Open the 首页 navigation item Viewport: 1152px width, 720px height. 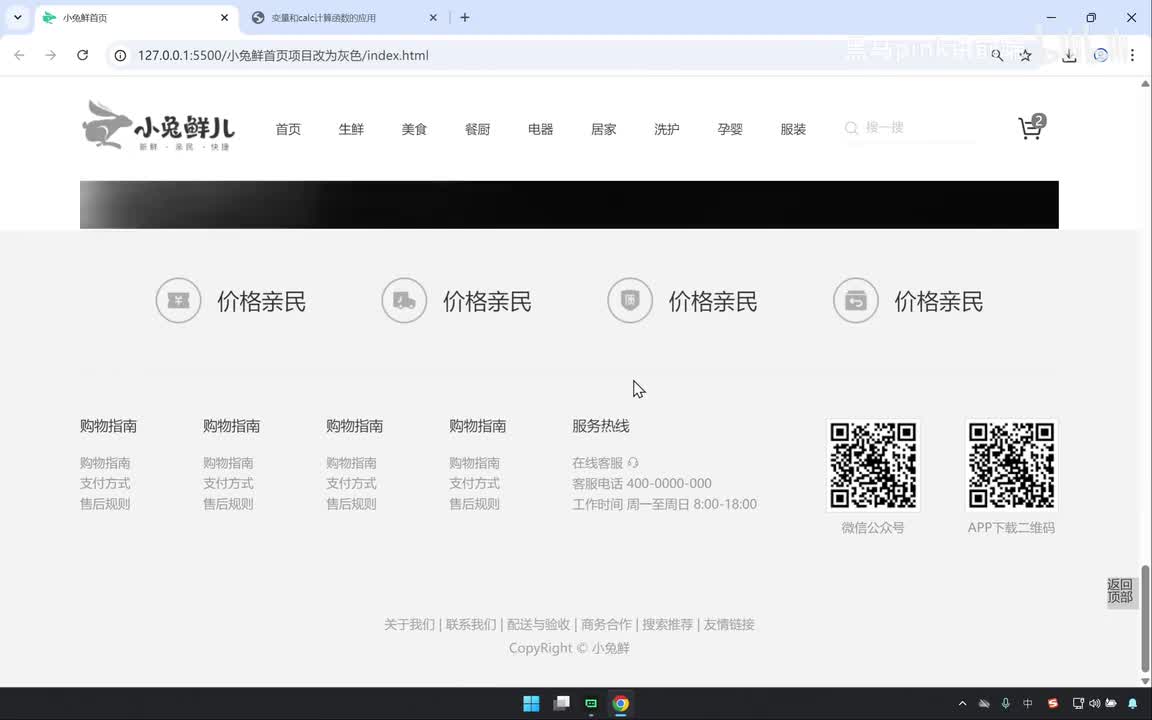click(288, 129)
